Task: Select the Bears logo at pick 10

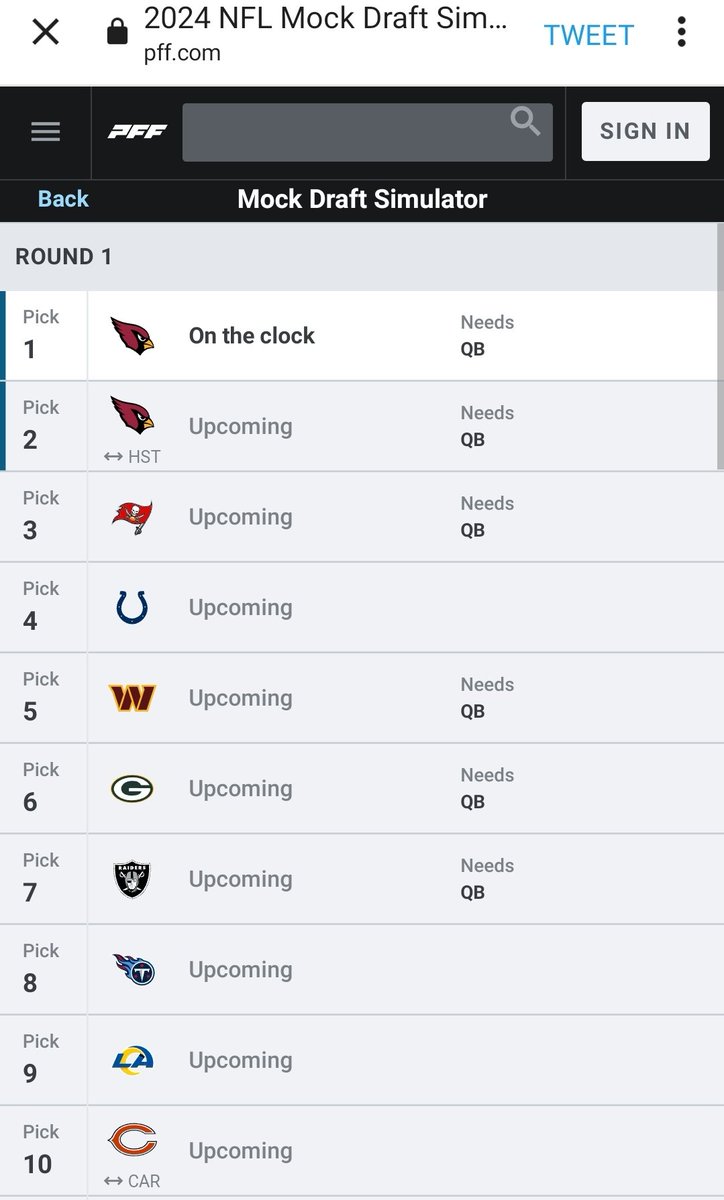Action: 133,1140
